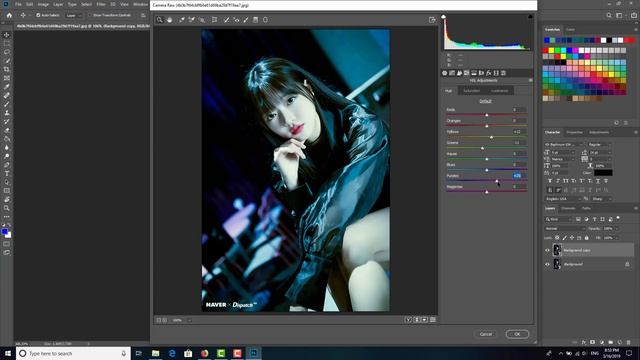Choose the Spot Removal tool
This screenshot has height=360, width=640.
tap(227, 20)
